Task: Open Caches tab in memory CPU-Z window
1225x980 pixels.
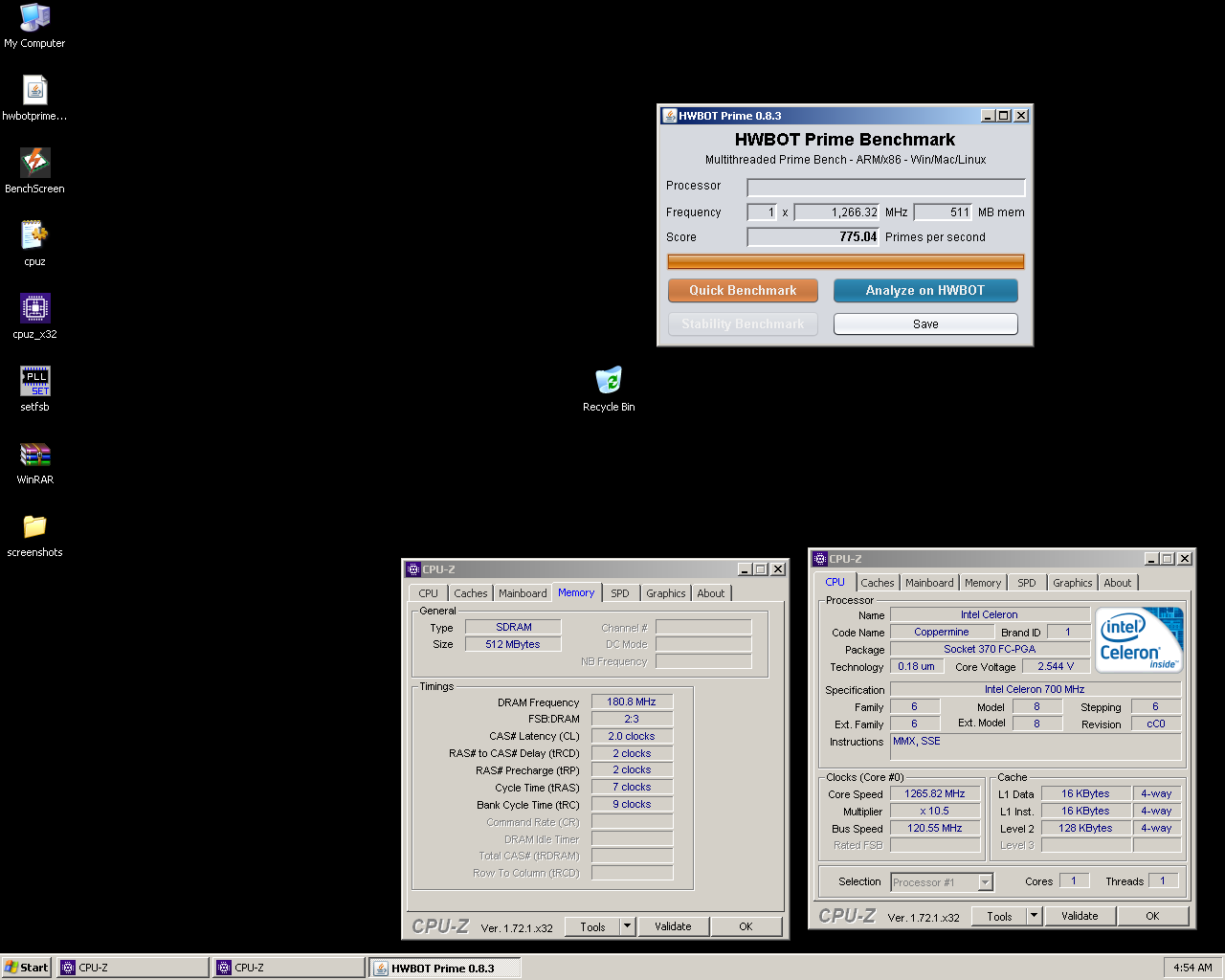Action: (471, 593)
